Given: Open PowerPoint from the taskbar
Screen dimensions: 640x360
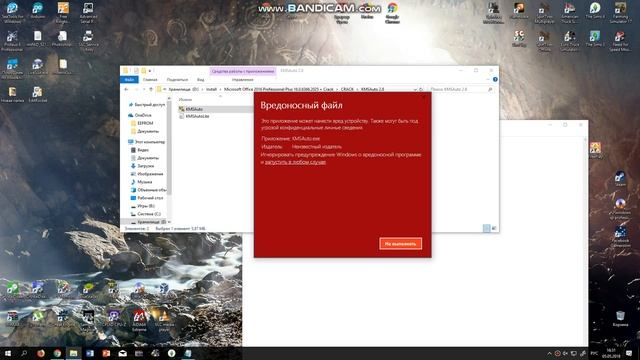Looking at the screenshot, I should pos(106,353).
